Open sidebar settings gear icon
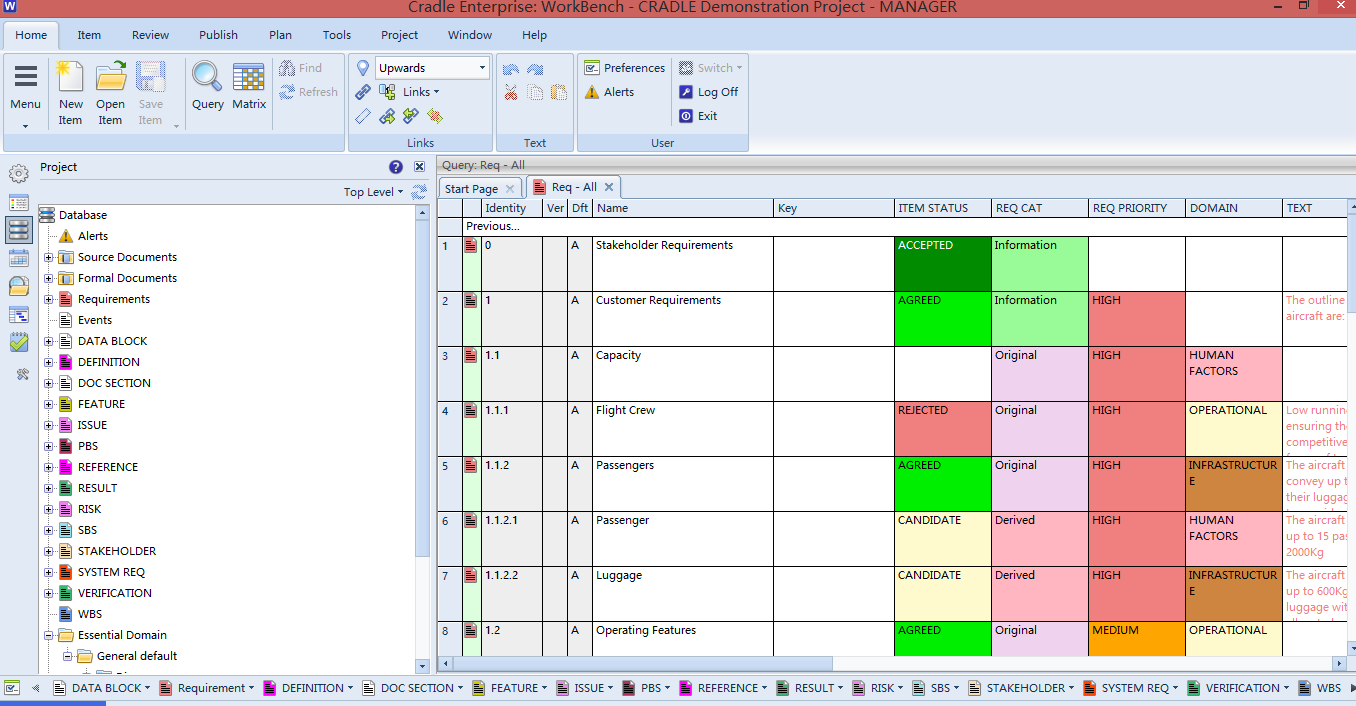Screen dimensions: 1356x706 (x=19, y=174)
